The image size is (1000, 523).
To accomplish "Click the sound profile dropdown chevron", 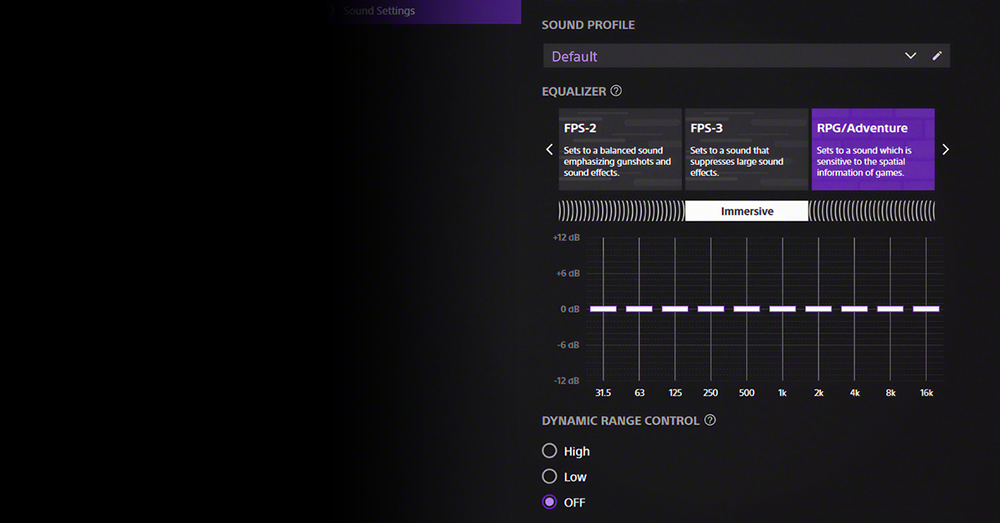I will [910, 56].
